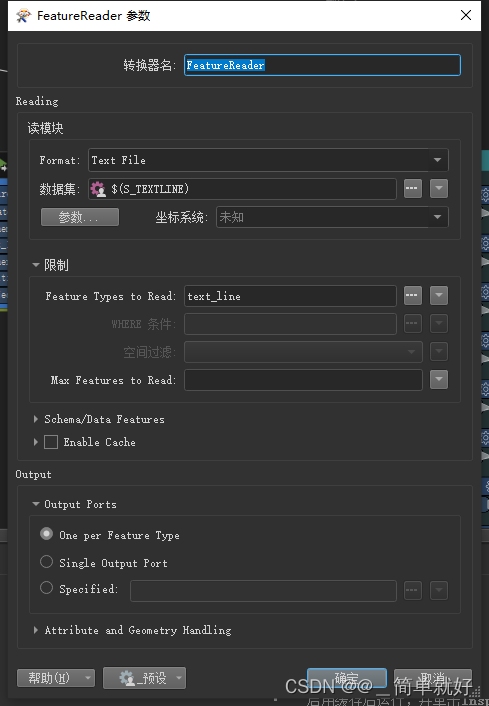Click into the 转换器名 name field
The image size is (489, 706).
322,65
